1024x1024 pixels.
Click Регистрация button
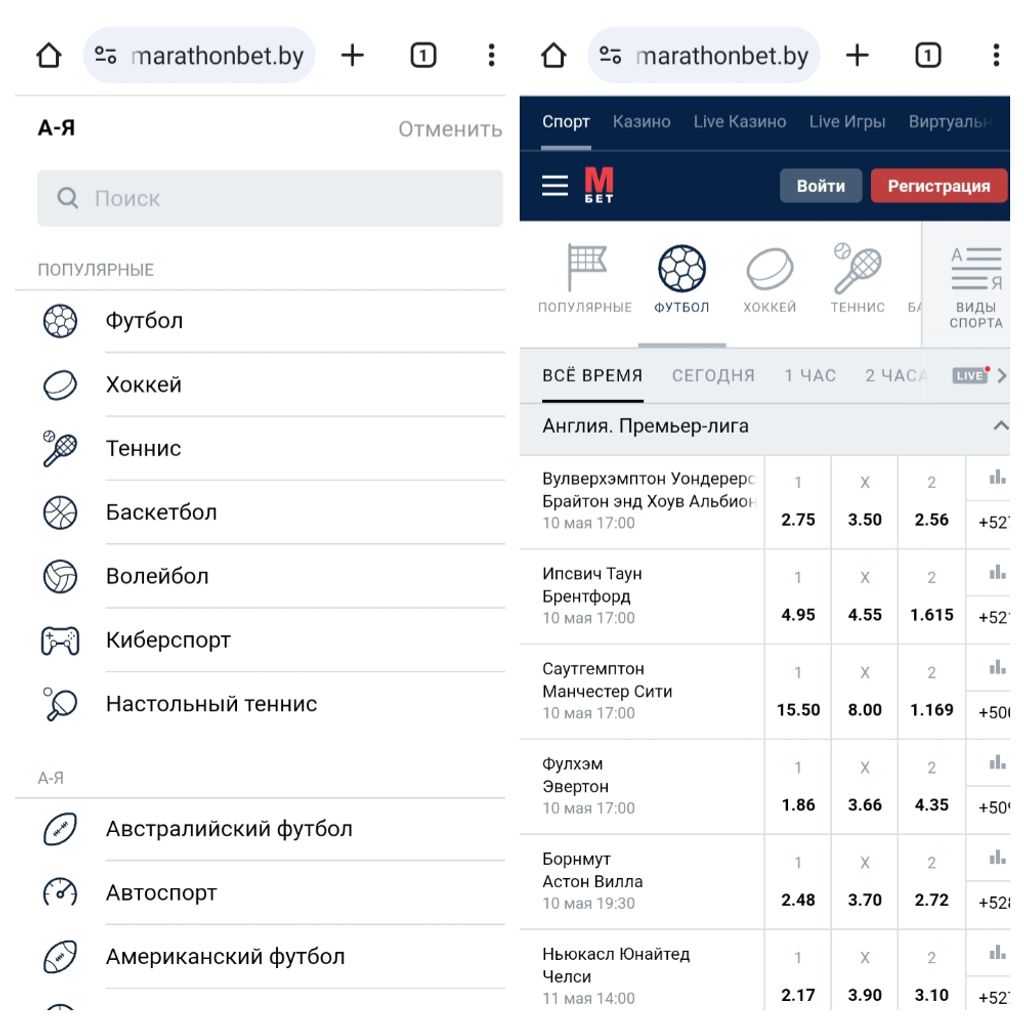(939, 186)
